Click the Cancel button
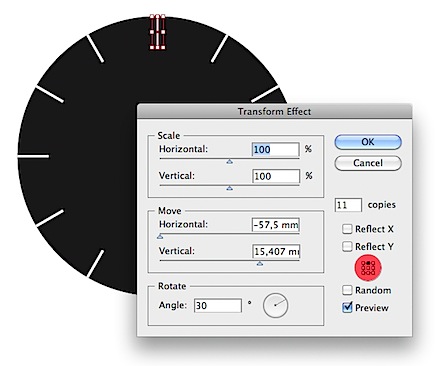 (368, 163)
